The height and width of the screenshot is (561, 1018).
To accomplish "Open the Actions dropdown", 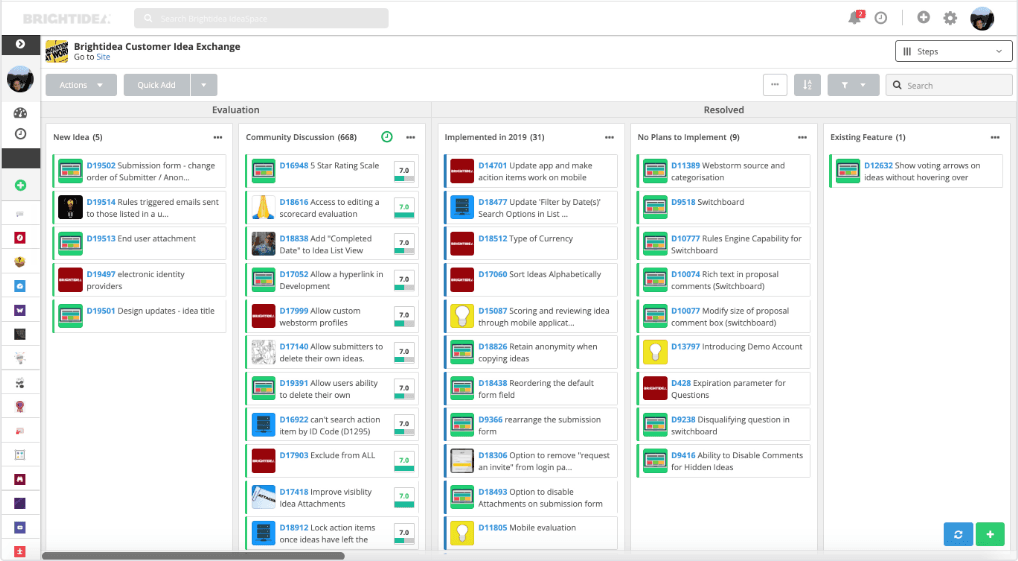I will coord(81,85).
